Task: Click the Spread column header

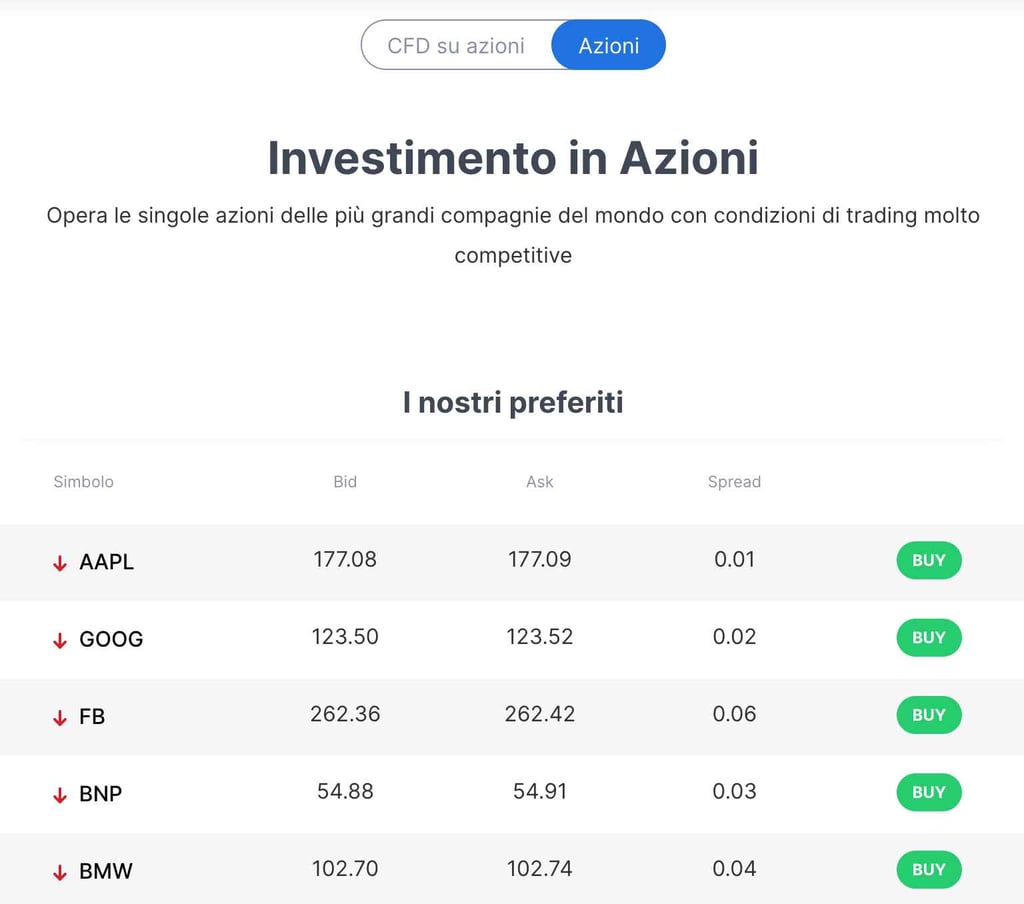Action: (734, 482)
